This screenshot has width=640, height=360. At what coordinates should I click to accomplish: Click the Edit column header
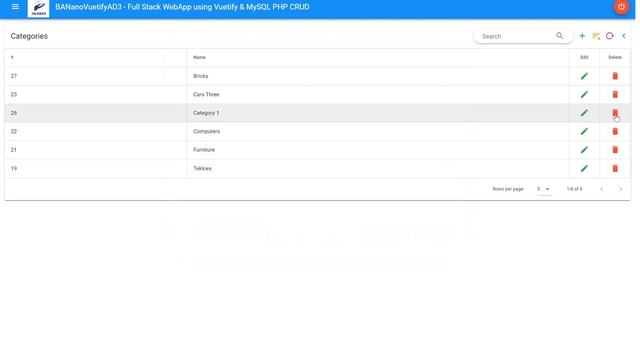point(584,58)
